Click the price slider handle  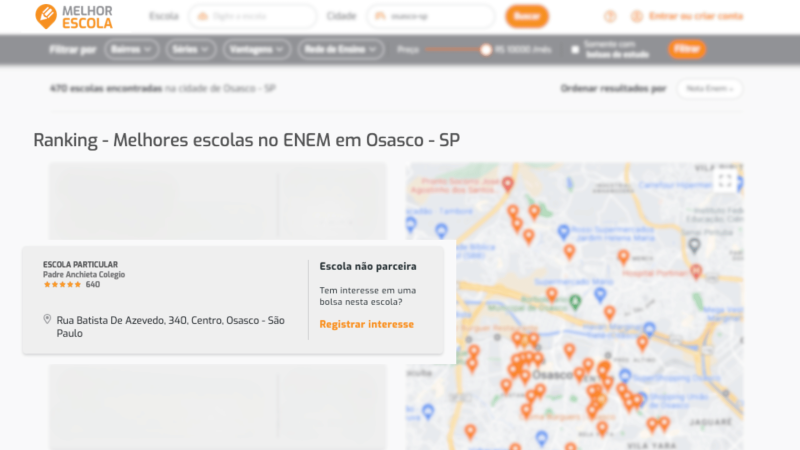(x=486, y=49)
